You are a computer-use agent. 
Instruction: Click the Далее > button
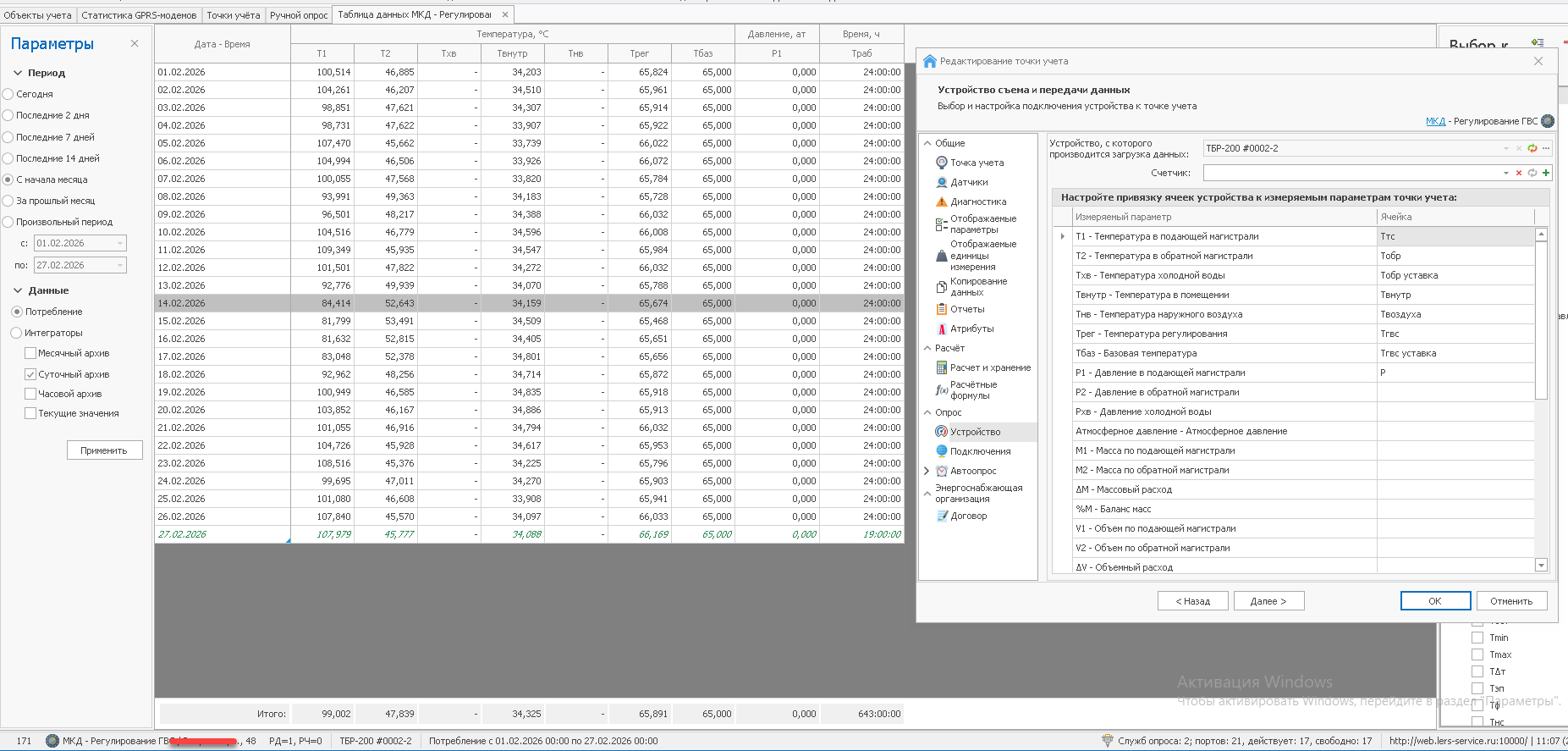1268,601
